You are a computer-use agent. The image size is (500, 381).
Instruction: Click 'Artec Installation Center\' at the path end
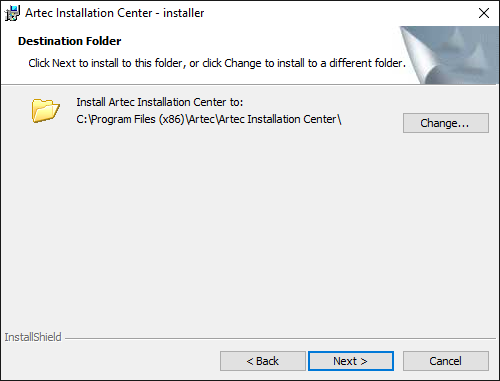point(280,119)
